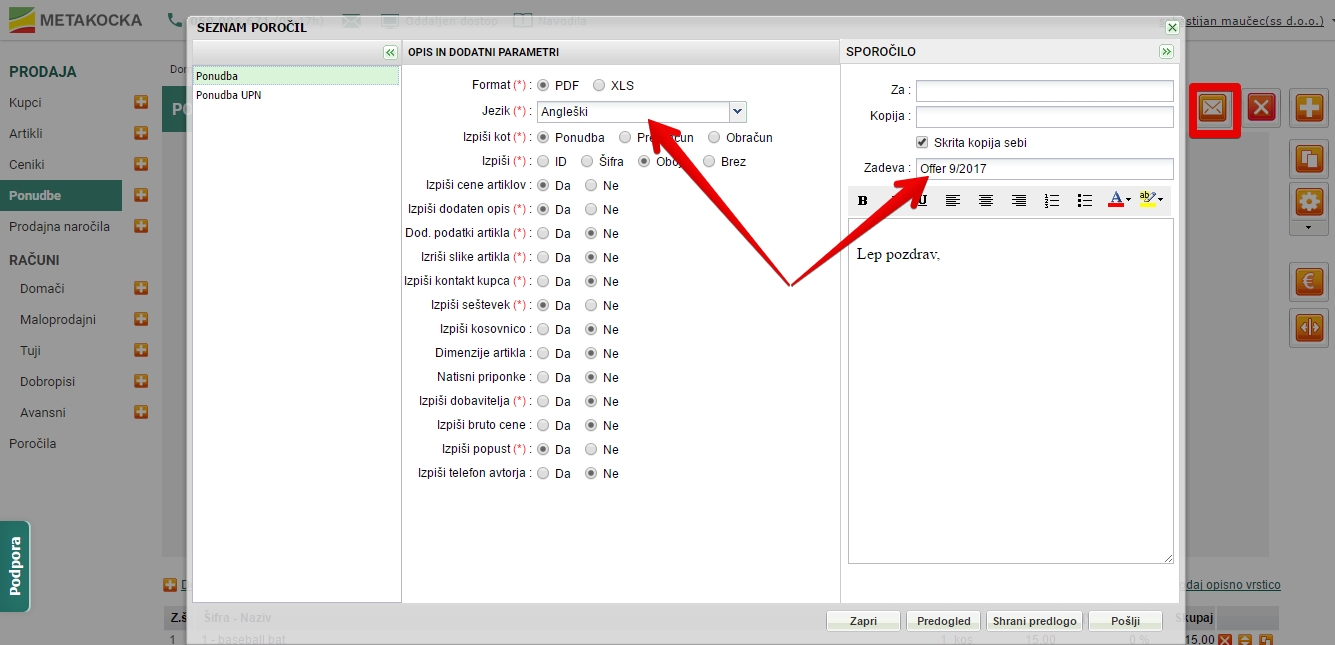The height and width of the screenshot is (645, 1335).
Task: Click plus icon next to Tuji
Action: [141, 350]
